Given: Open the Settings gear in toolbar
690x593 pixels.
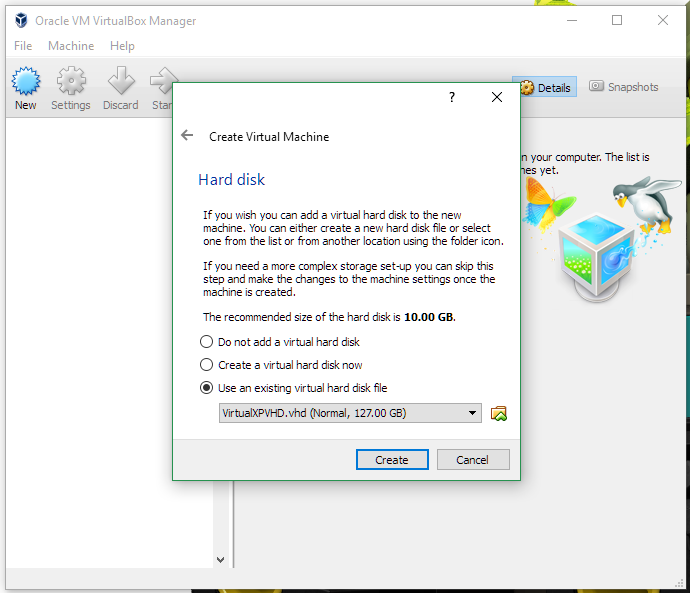Looking at the screenshot, I should pos(71,81).
